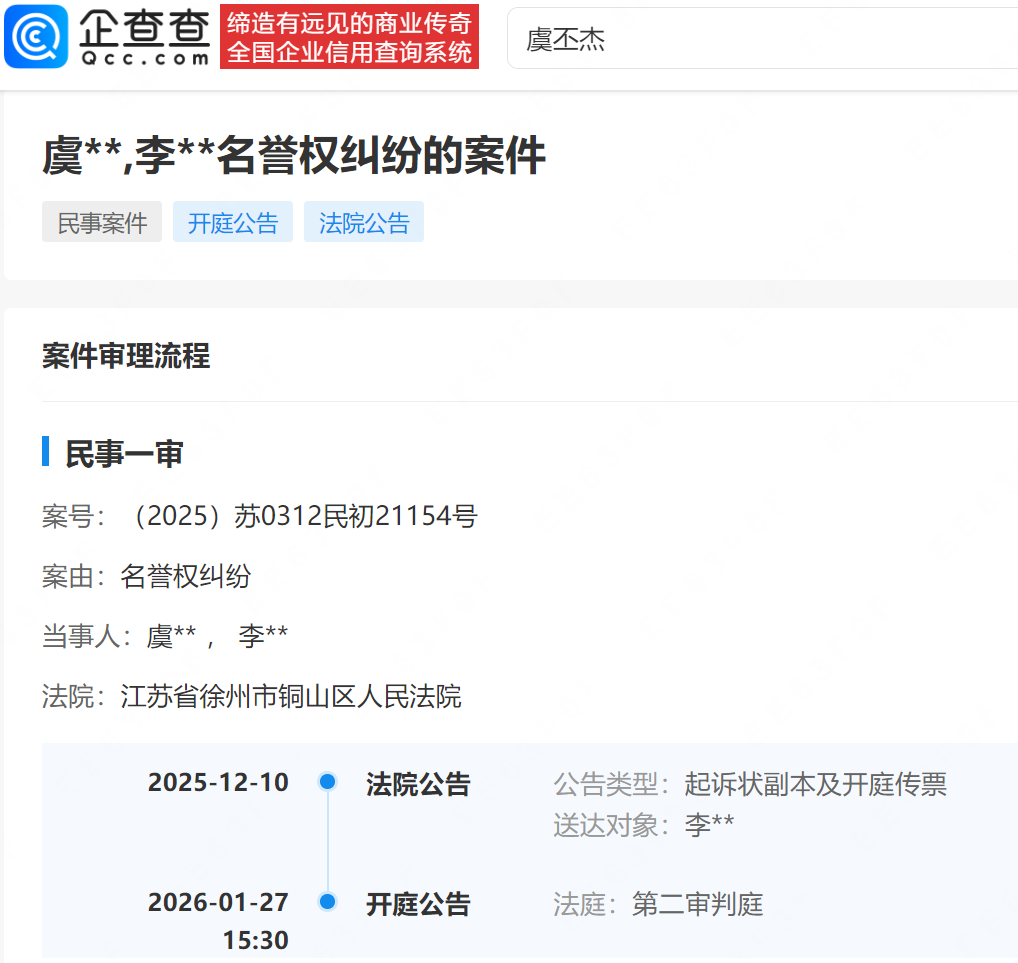Open party 李** in the 当事人 row

264,636
